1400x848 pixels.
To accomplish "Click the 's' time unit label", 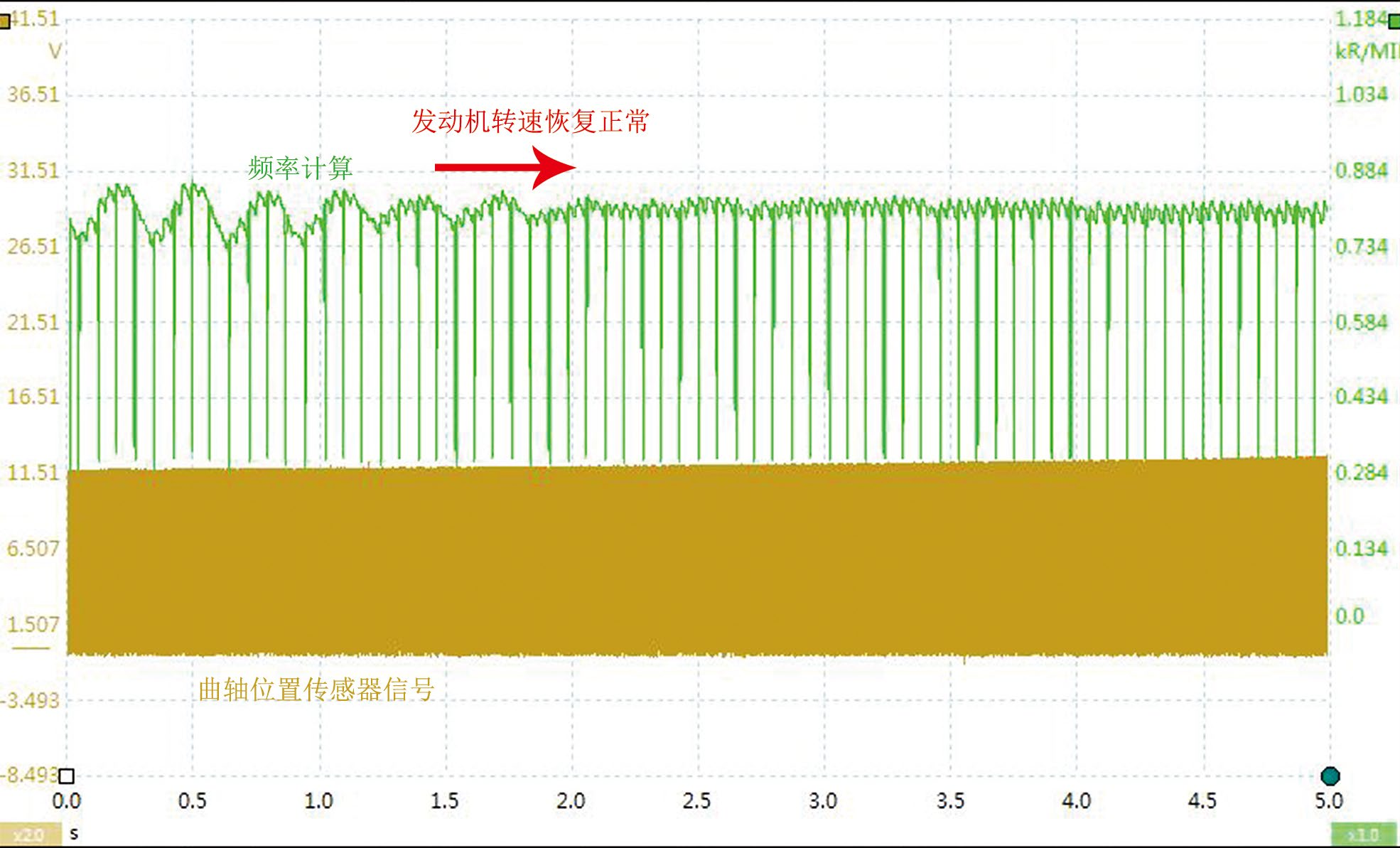I will point(74,834).
